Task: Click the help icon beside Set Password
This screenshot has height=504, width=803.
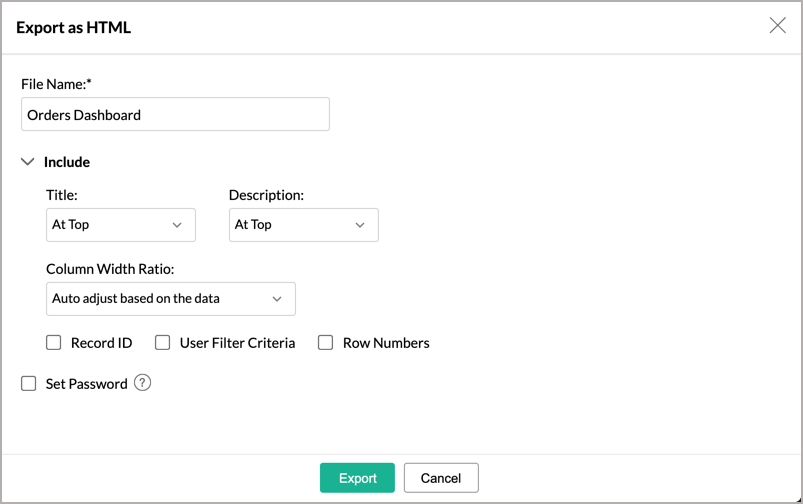Action: (142, 383)
